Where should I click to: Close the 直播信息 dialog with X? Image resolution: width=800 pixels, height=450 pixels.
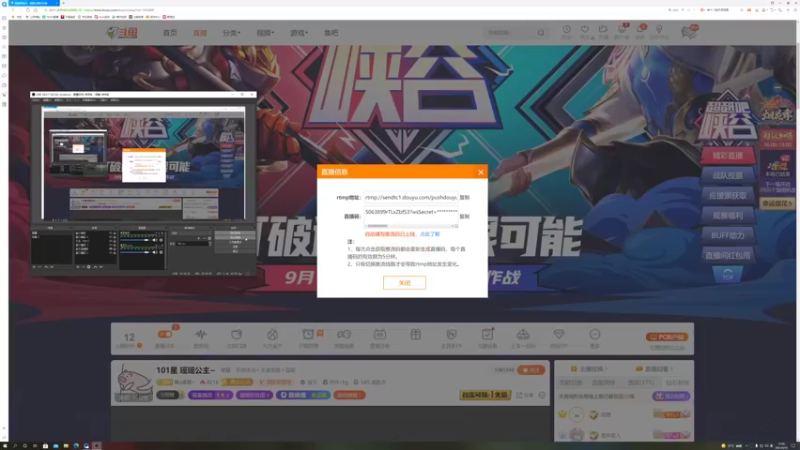coord(481,172)
